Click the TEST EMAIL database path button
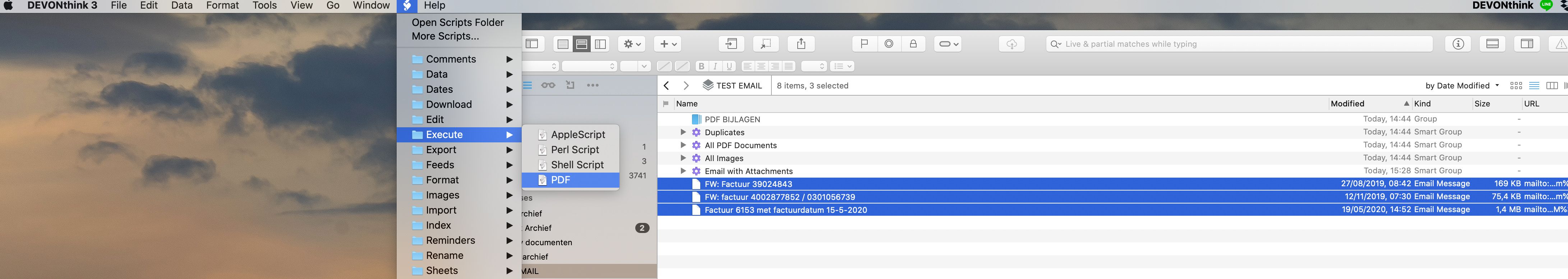This screenshot has height=279, width=1568. [x=732, y=85]
